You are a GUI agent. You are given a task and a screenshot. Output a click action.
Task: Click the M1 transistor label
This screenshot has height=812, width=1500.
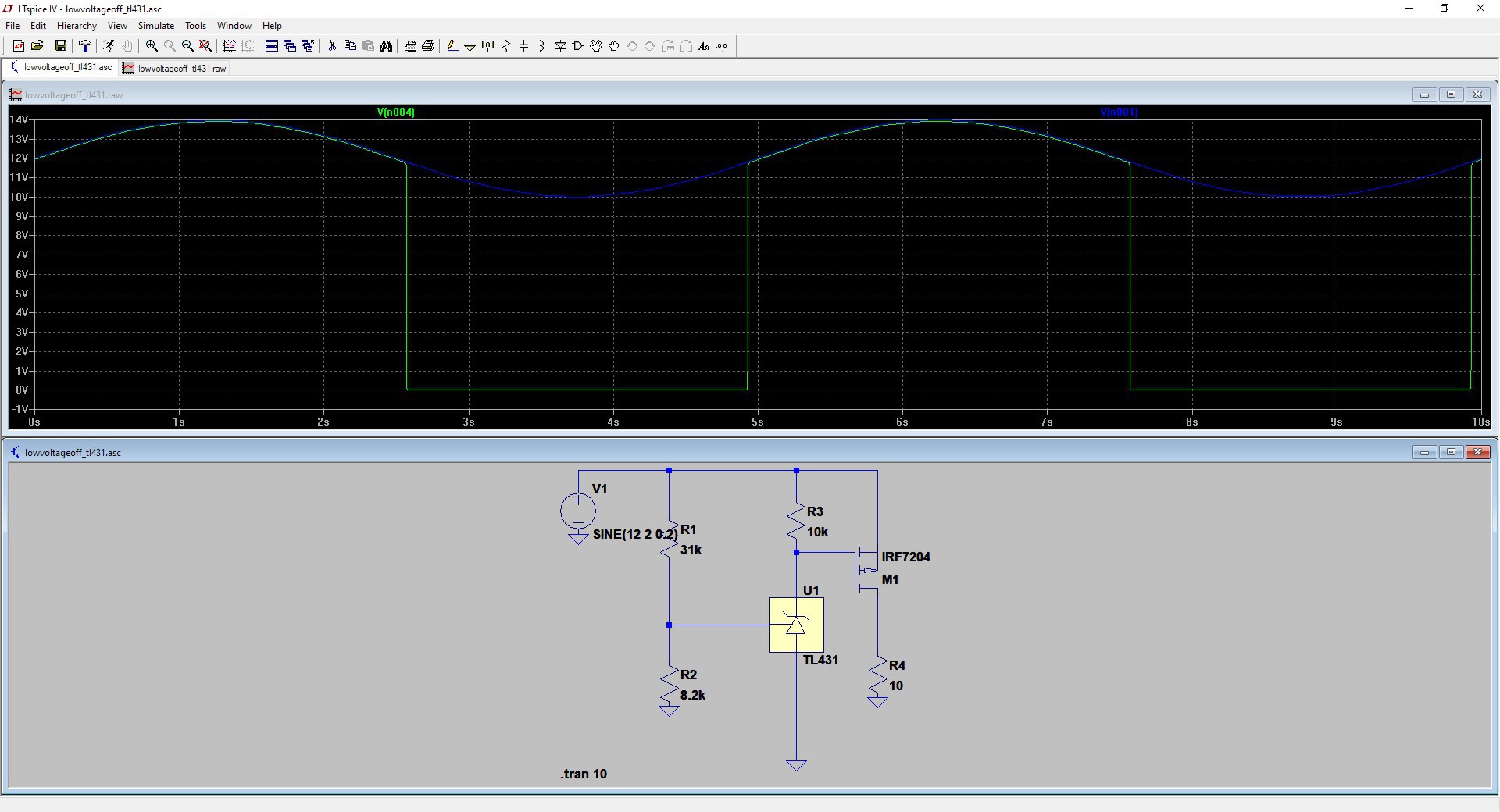point(891,579)
